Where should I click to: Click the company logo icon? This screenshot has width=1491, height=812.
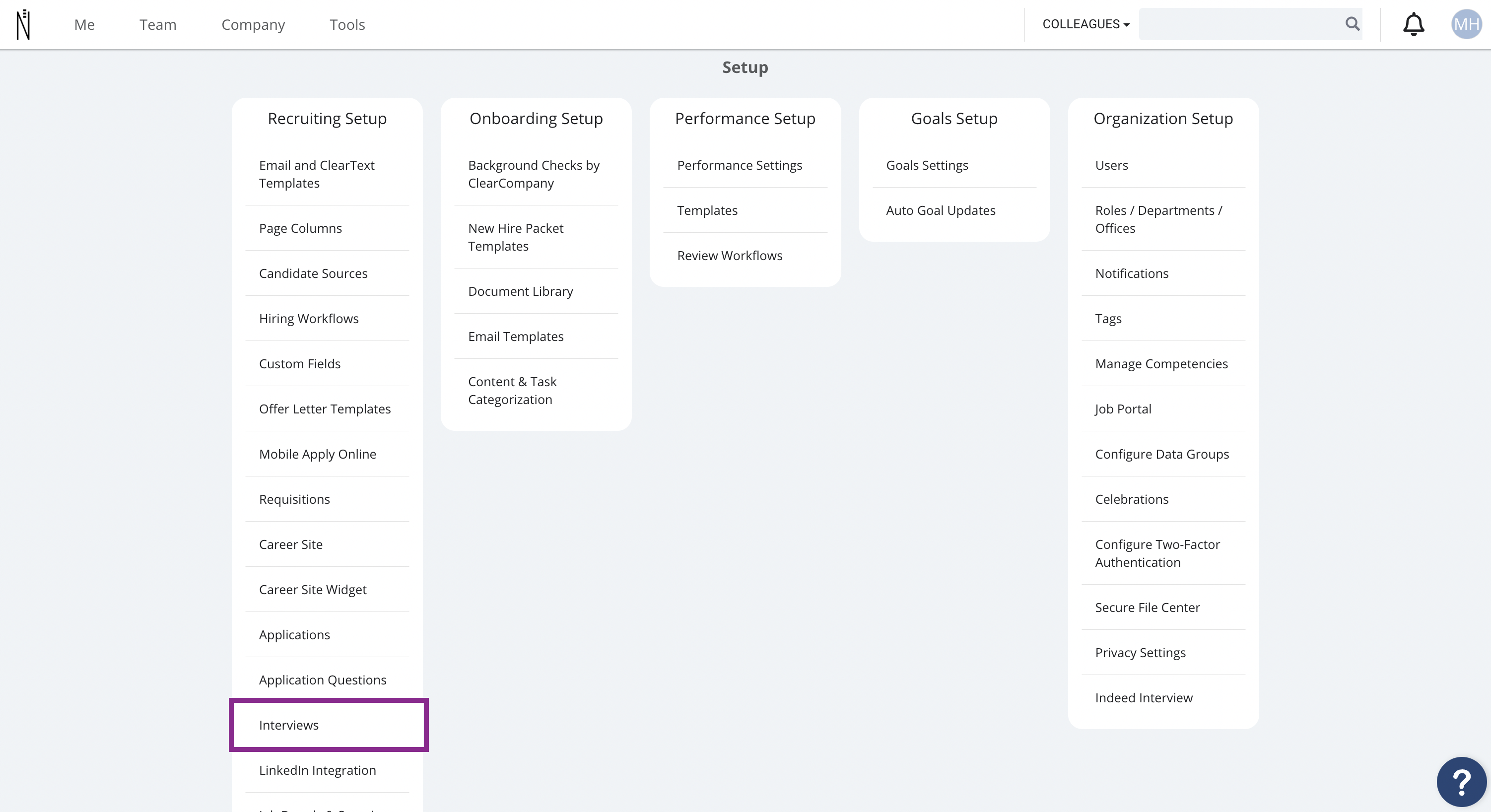[x=23, y=24]
